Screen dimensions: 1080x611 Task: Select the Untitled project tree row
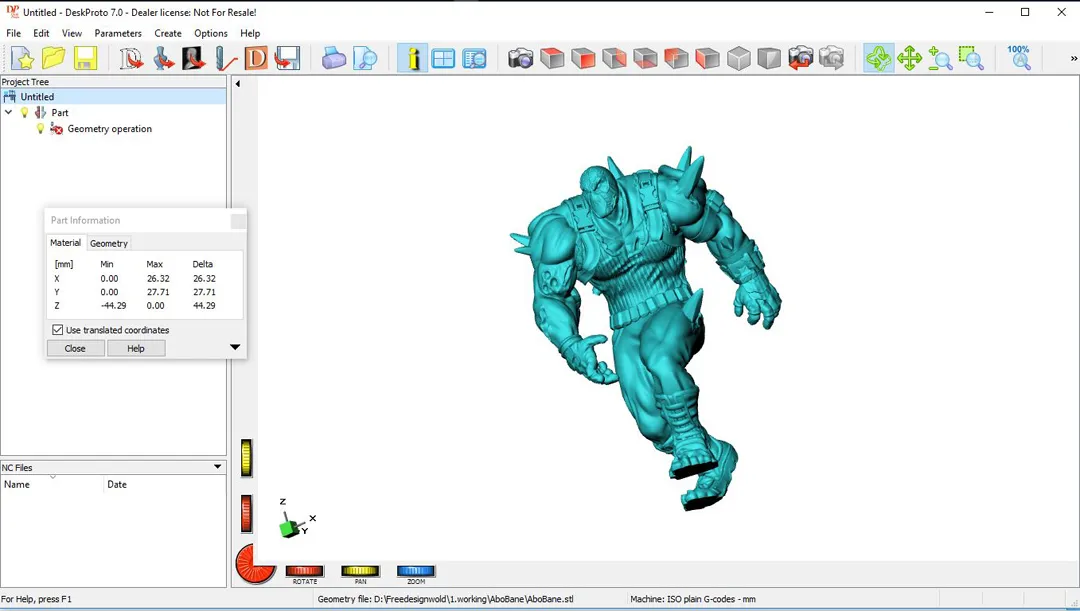113,96
